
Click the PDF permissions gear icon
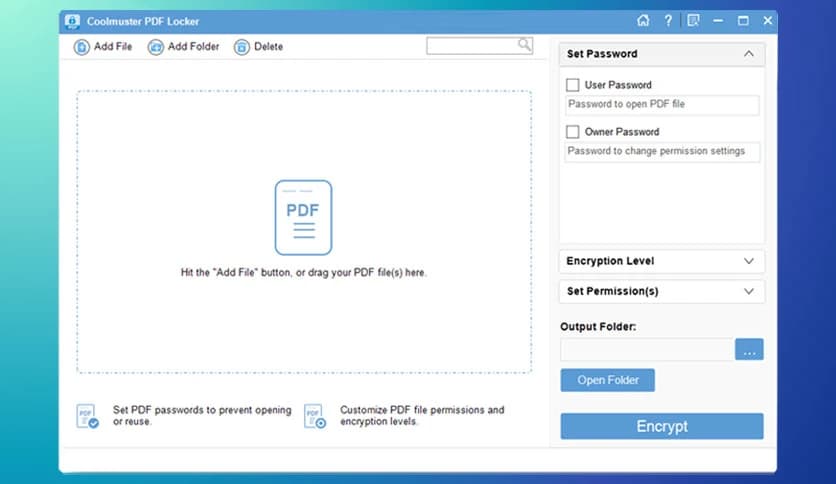coord(315,416)
